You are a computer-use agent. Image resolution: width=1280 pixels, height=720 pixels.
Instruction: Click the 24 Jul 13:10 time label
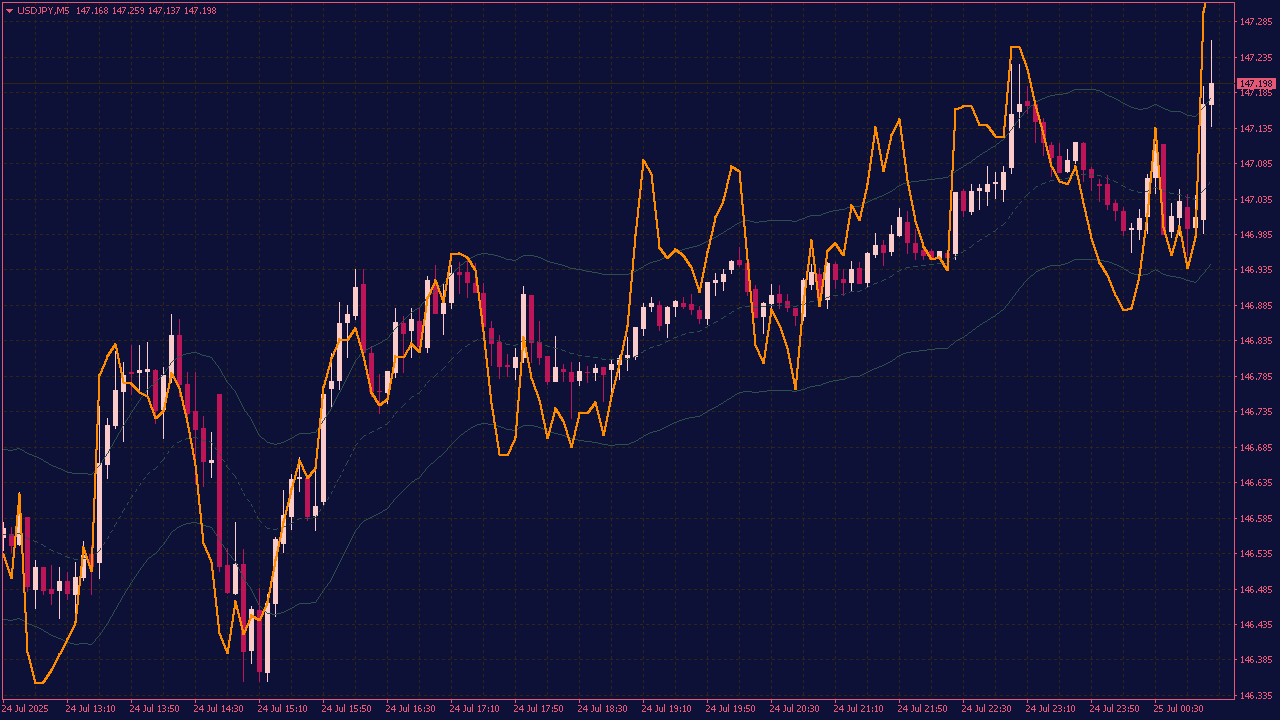(90, 708)
